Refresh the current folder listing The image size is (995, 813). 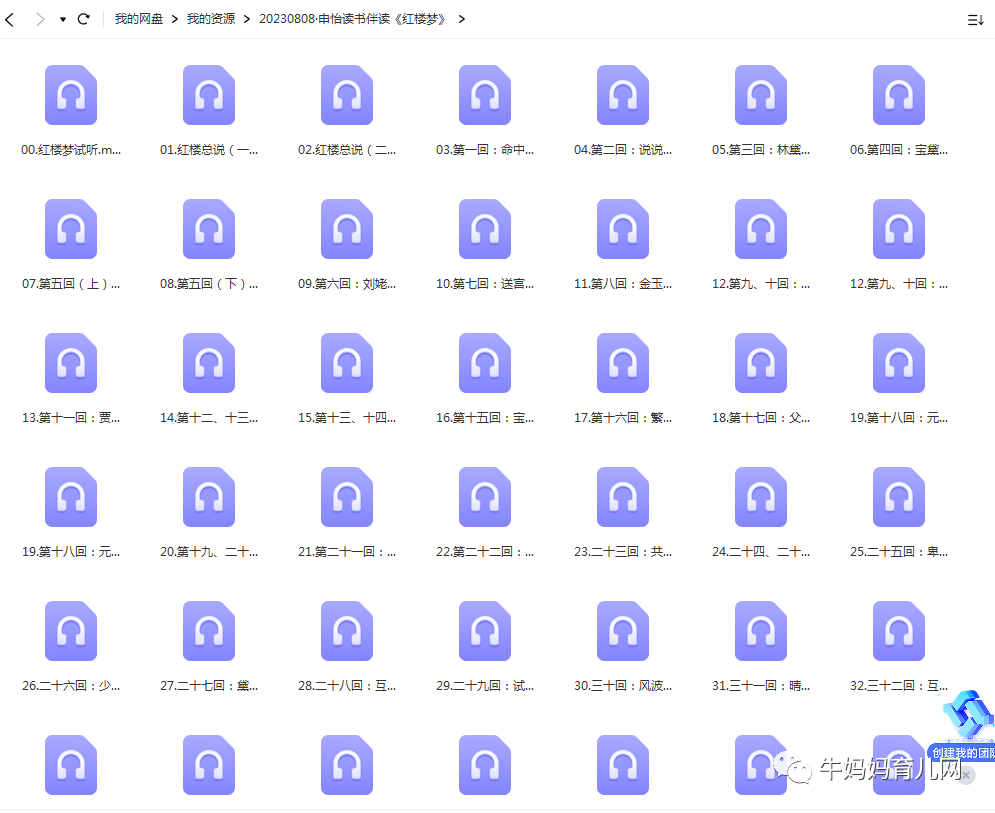[83, 19]
